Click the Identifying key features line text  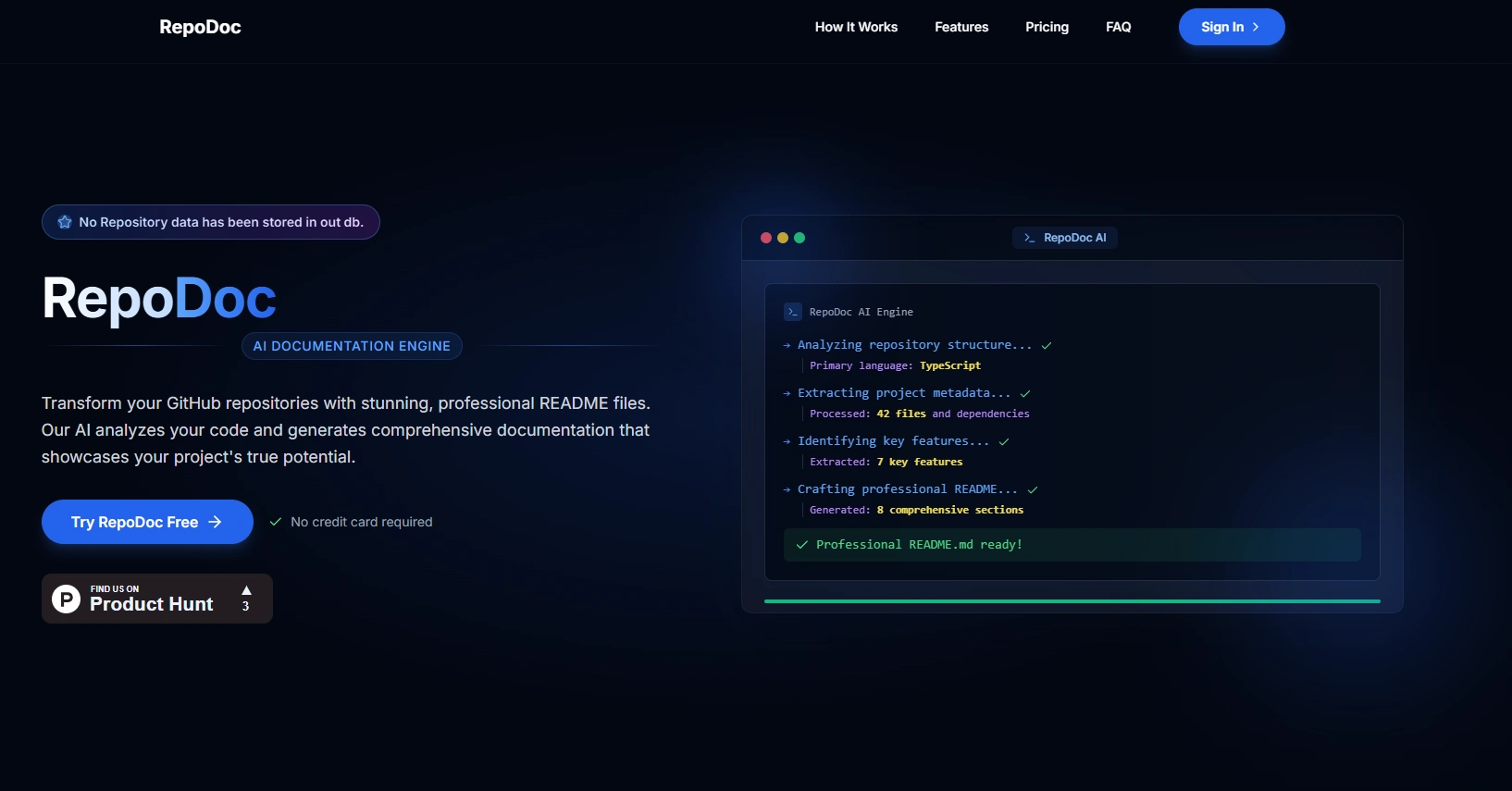coord(893,441)
